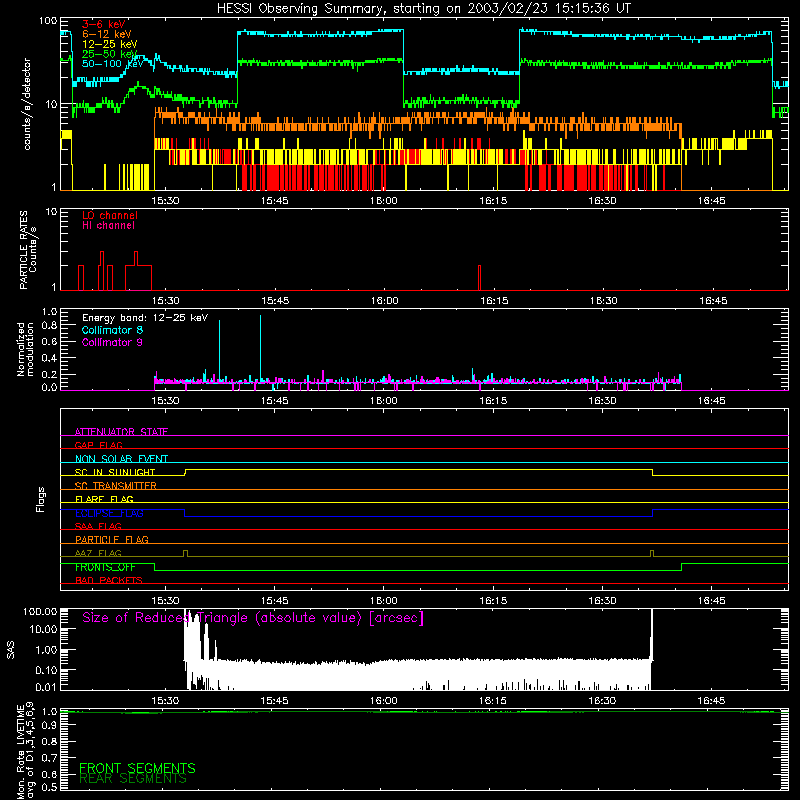This screenshot has height=800, width=800.
Task: Click the 15:45 tick label under the modulation plot
Action: click(x=274, y=401)
